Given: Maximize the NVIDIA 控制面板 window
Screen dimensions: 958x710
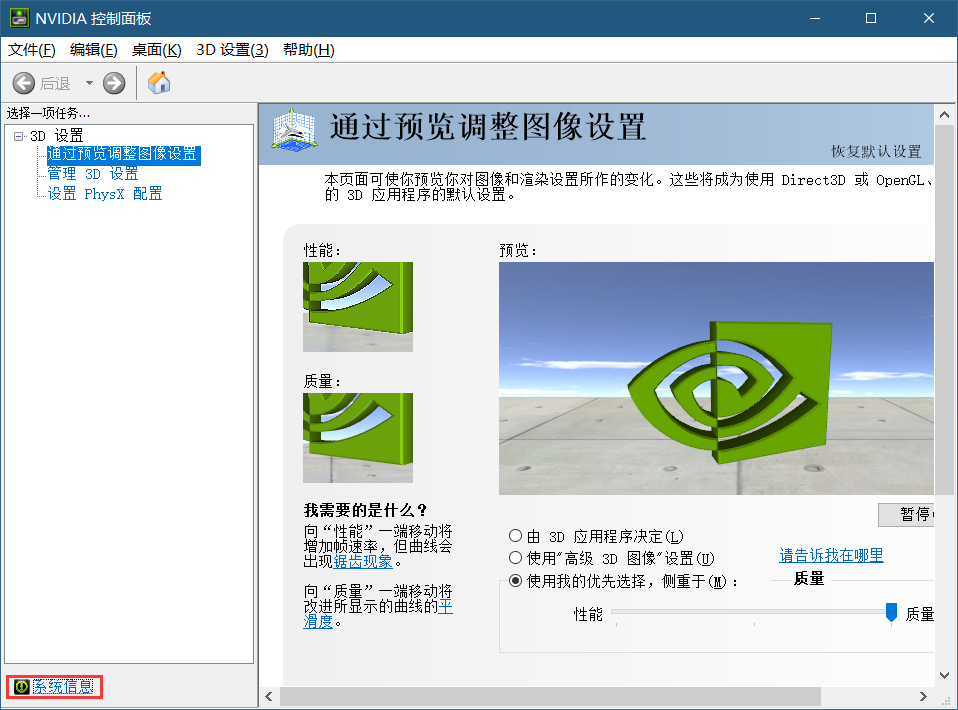Looking at the screenshot, I should pyautogui.click(x=871, y=18).
